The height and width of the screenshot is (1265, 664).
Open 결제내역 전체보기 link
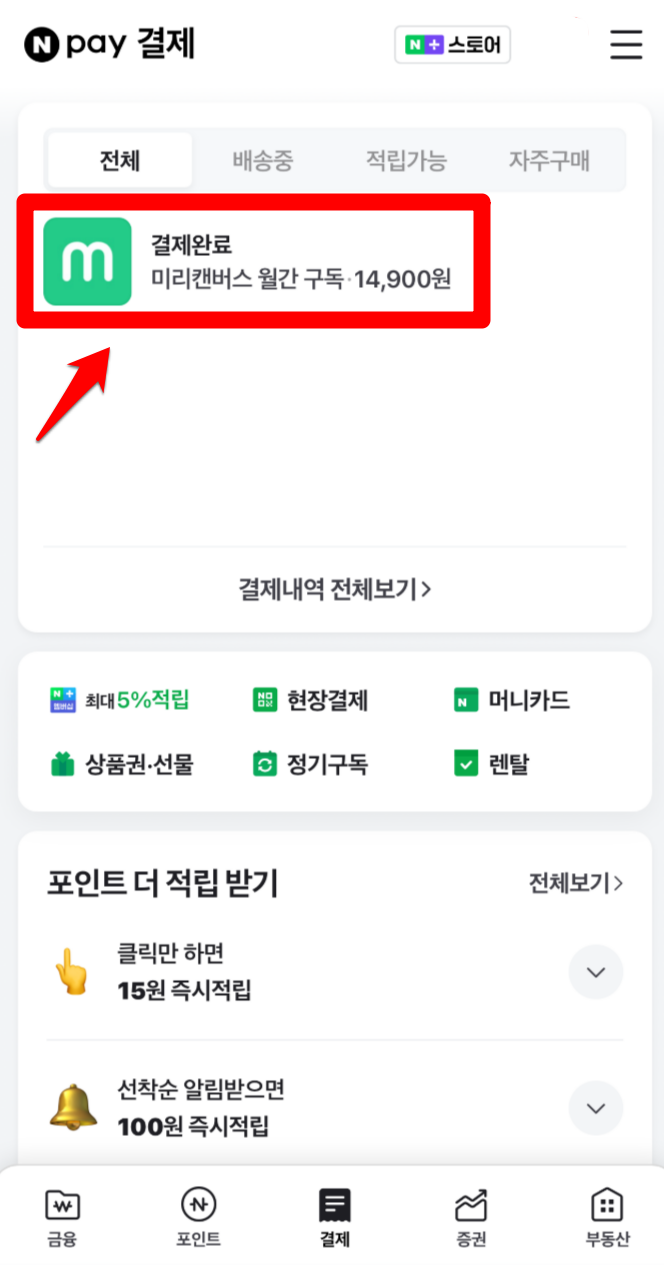(335, 589)
